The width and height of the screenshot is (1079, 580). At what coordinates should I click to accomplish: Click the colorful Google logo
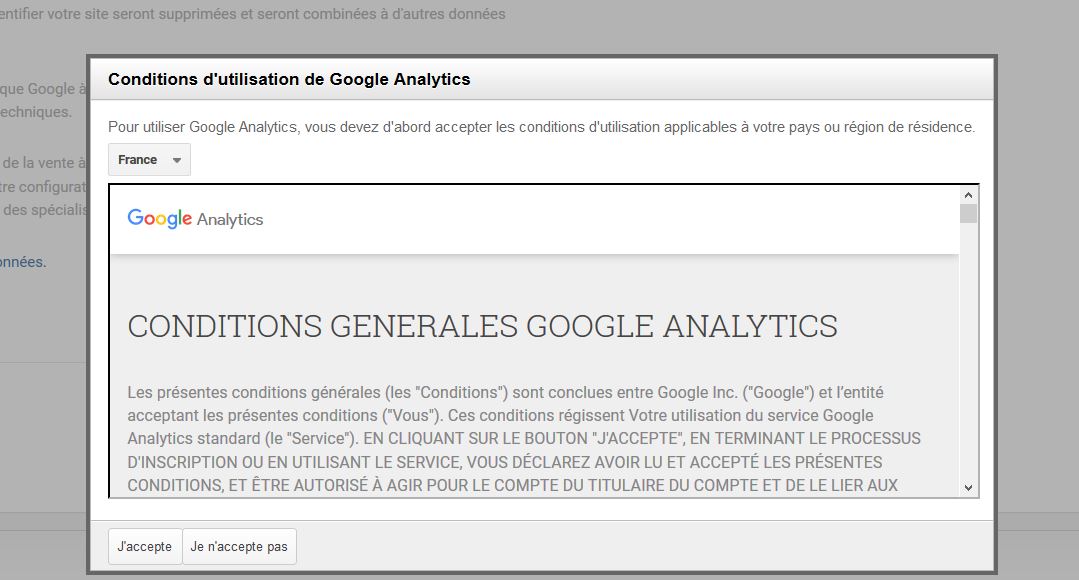coord(160,219)
